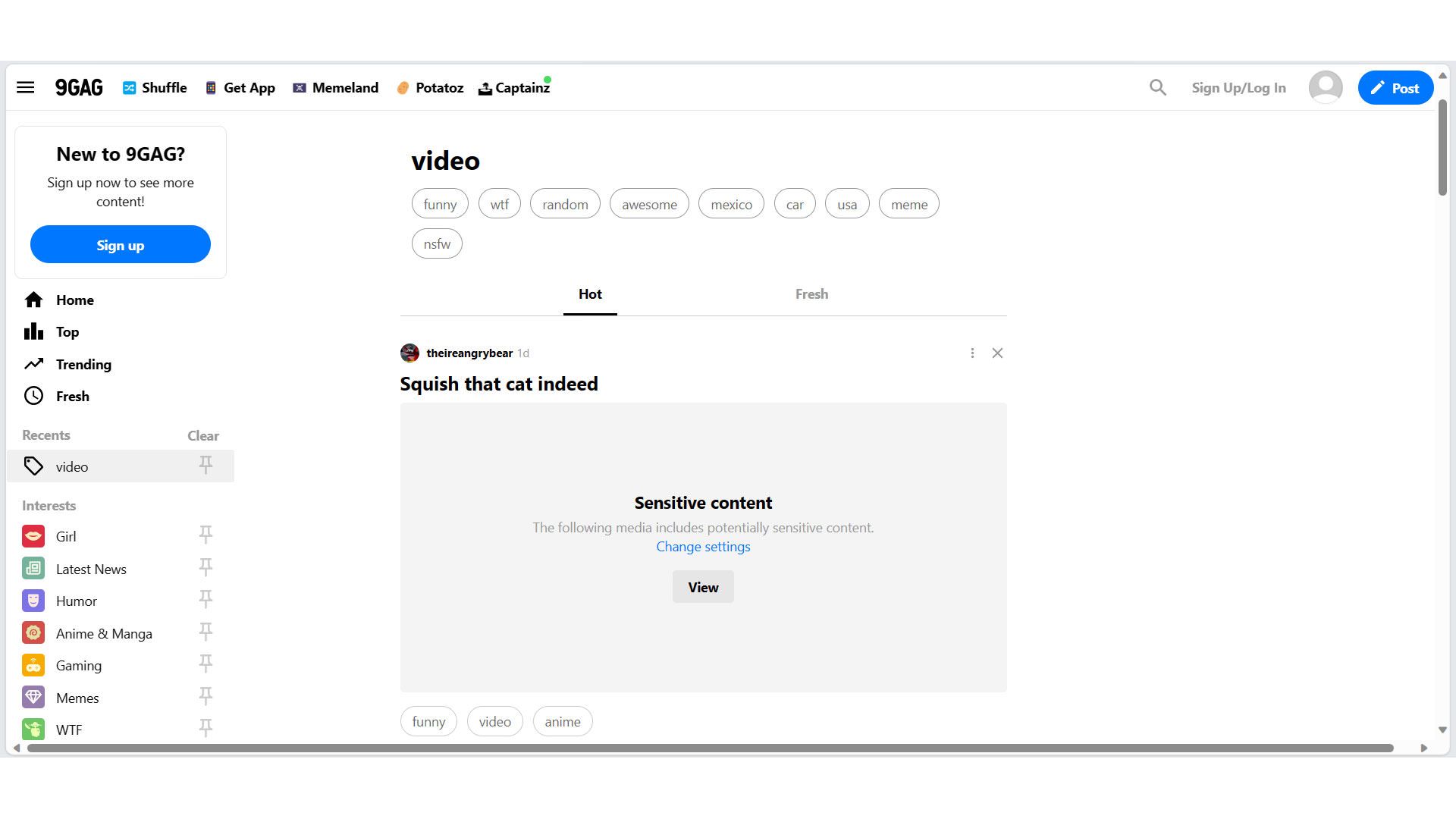Select the Gaming interest icon
This screenshot has width=1456, height=819.
pyautogui.click(x=33, y=665)
